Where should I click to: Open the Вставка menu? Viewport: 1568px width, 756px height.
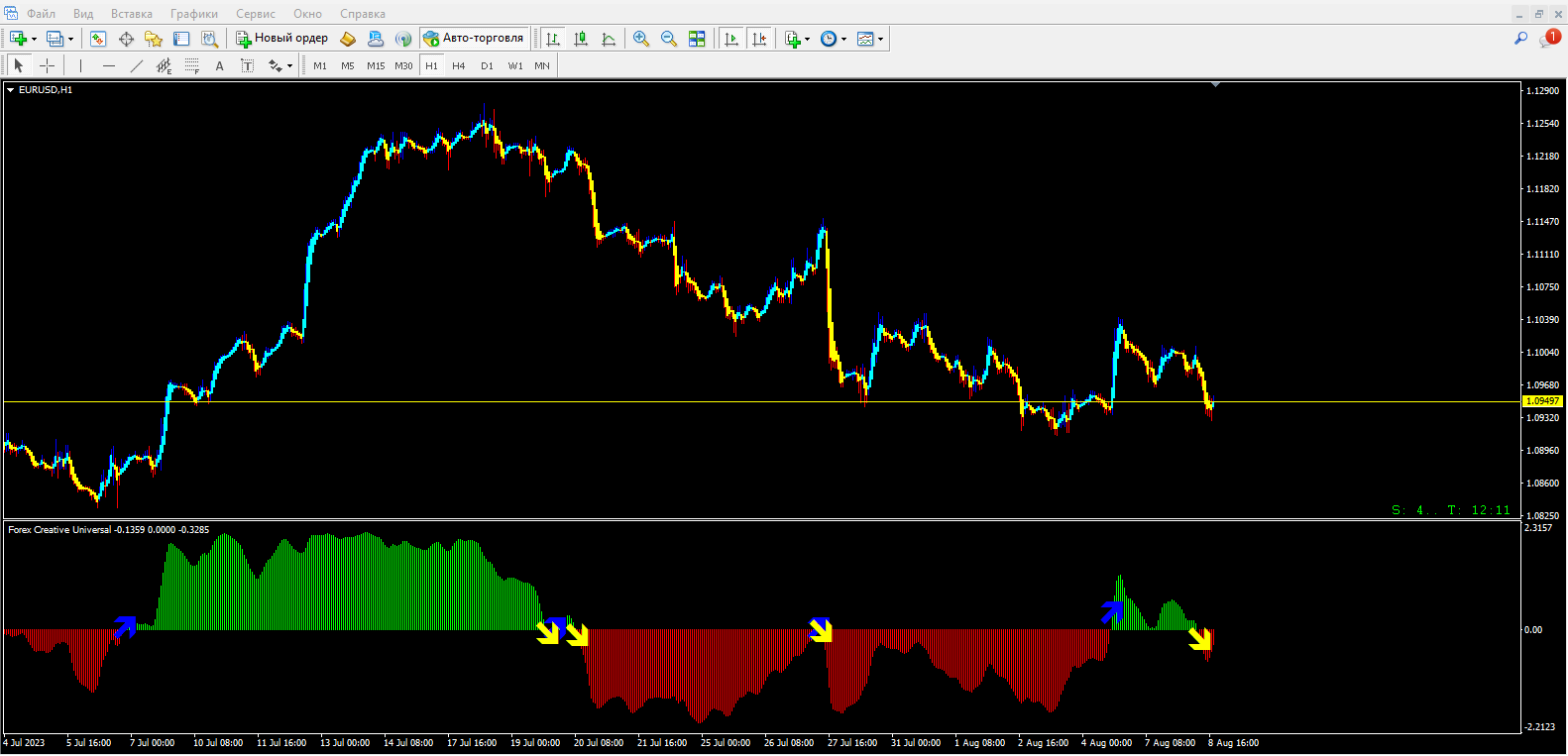click(131, 14)
